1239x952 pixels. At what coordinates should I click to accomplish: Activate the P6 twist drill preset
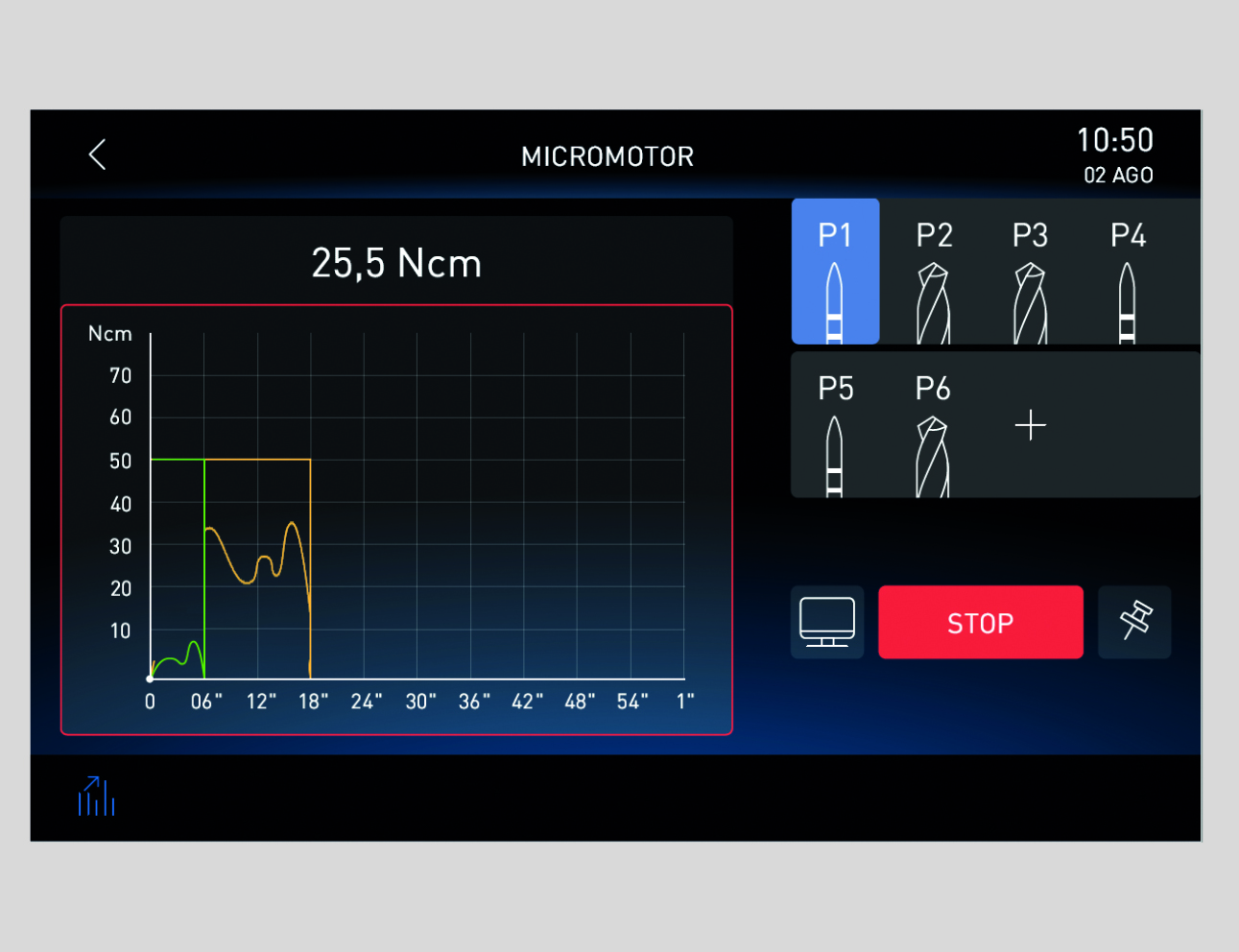[932, 425]
